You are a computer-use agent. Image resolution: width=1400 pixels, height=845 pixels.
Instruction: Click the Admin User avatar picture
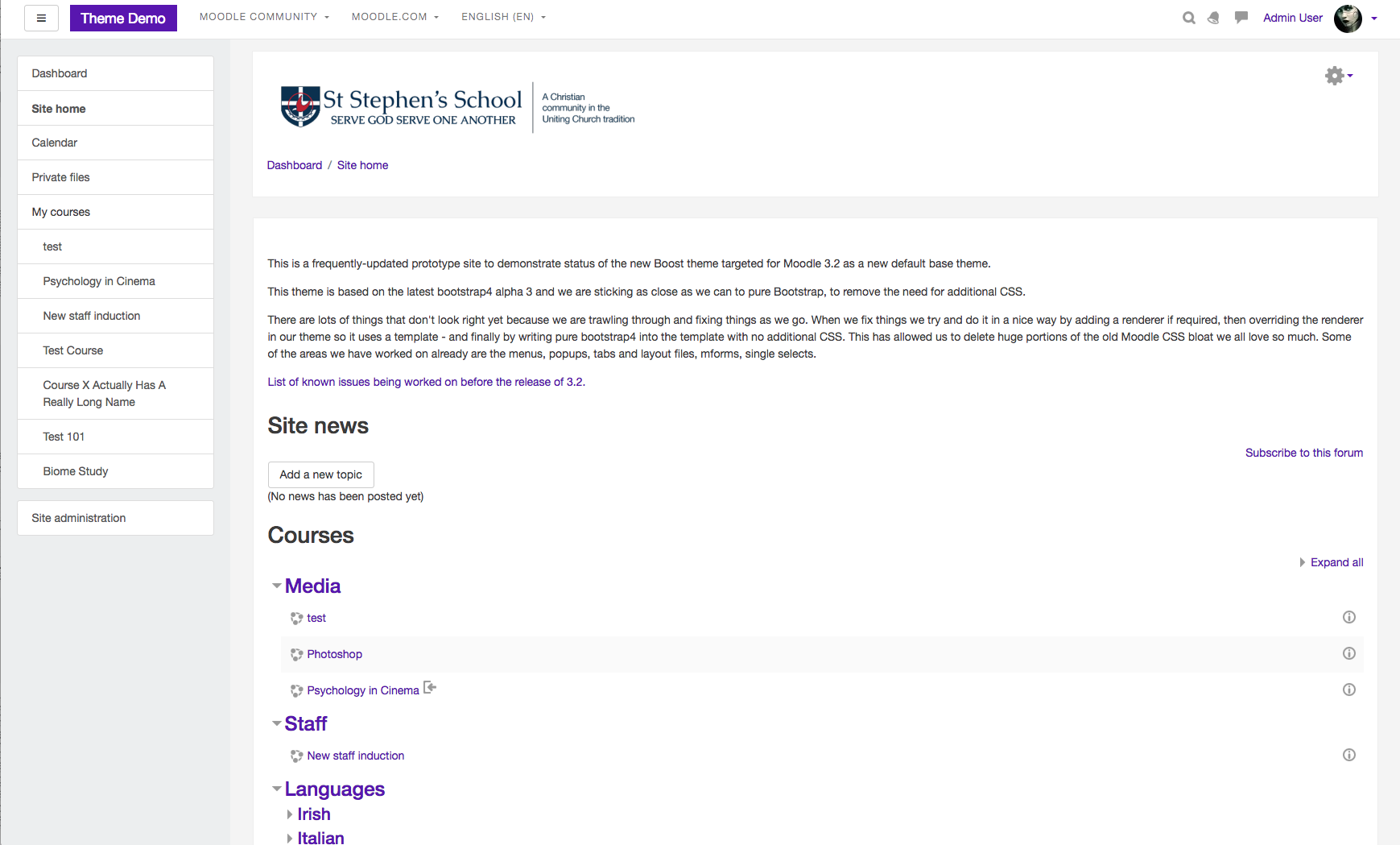(1348, 18)
